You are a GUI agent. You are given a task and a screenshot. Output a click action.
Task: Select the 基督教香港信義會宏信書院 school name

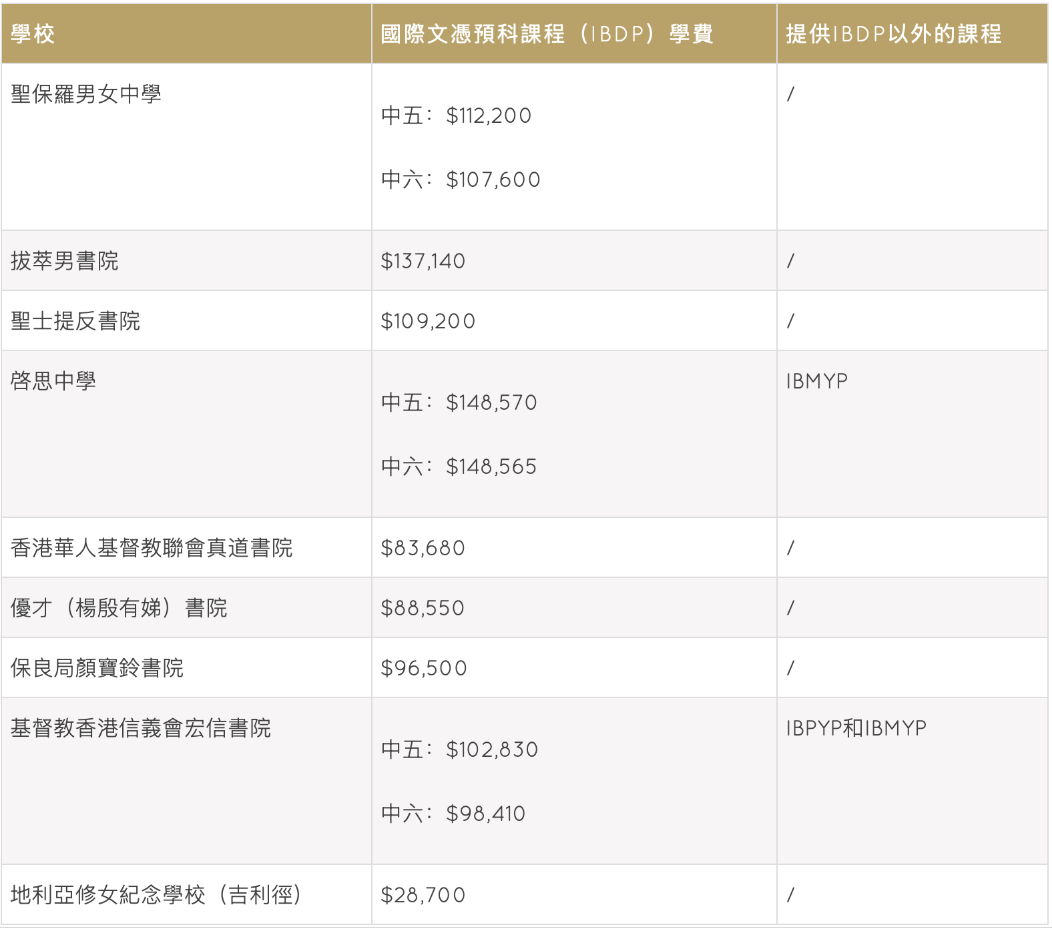(141, 727)
